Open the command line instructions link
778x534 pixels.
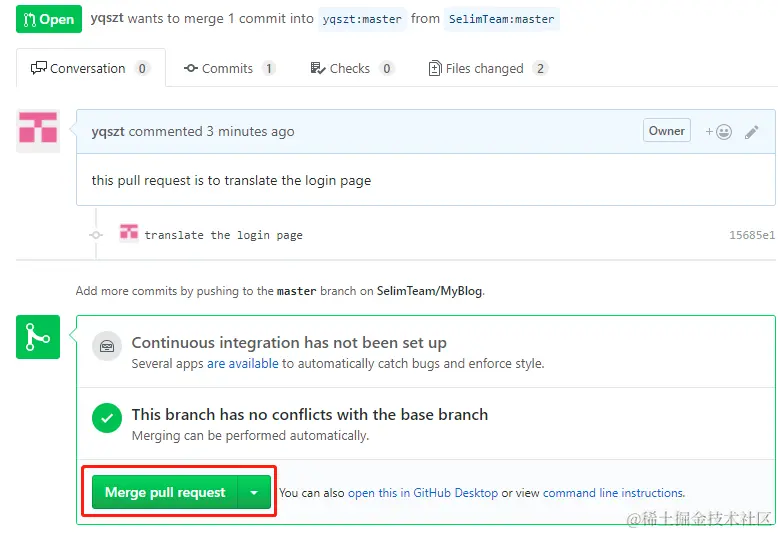tap(613, 493)
